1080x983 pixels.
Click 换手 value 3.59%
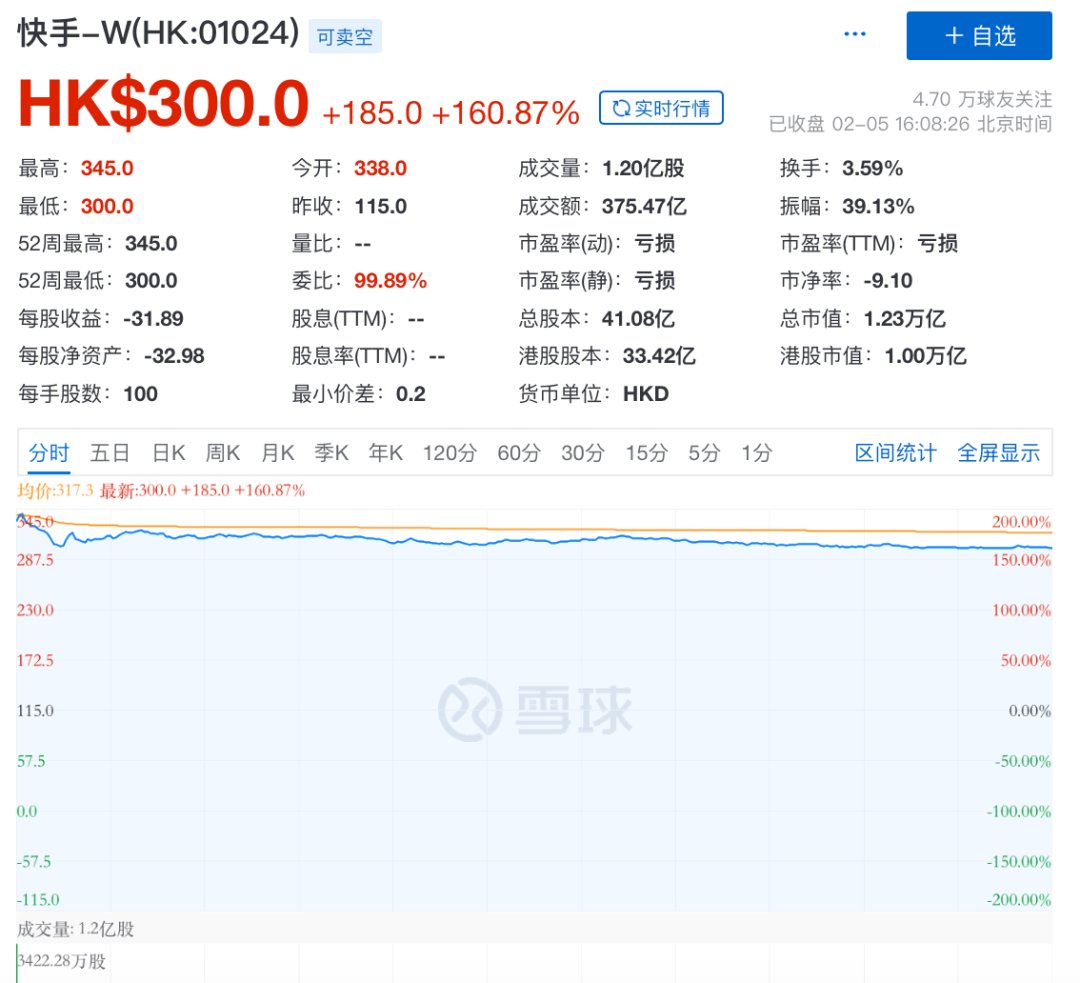[x=872, y=168]
